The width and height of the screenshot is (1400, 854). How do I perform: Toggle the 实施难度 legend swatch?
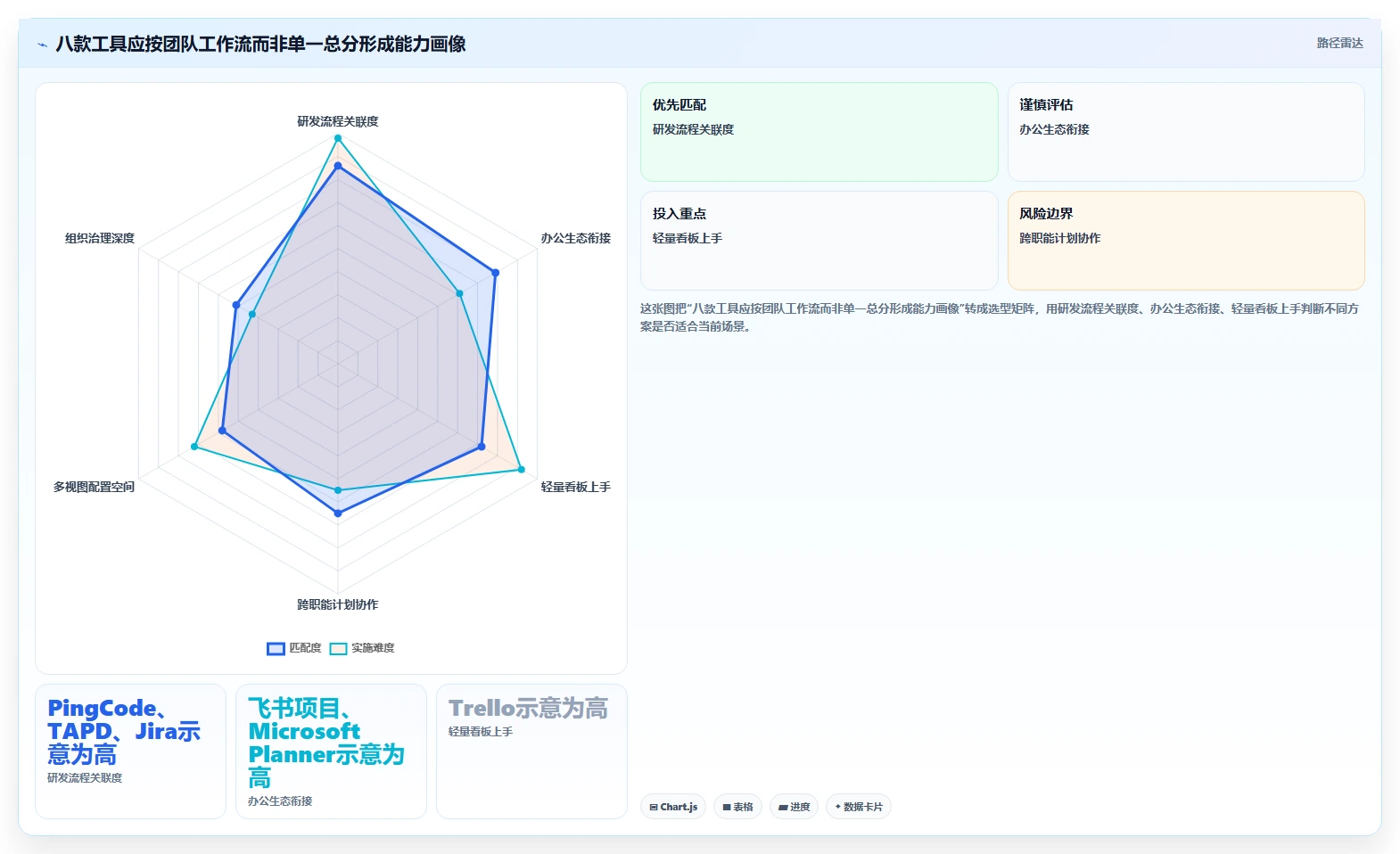[x=338, y=649]
